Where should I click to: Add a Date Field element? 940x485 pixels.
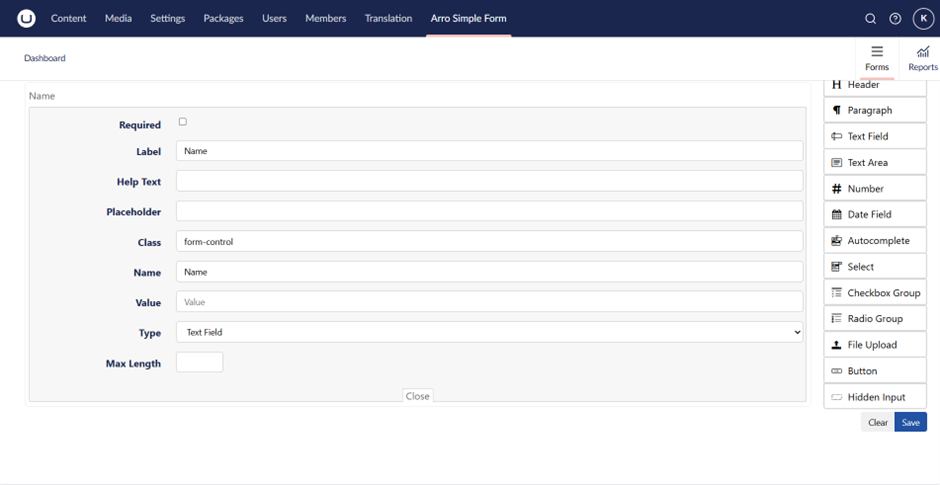tap(875, 215)
